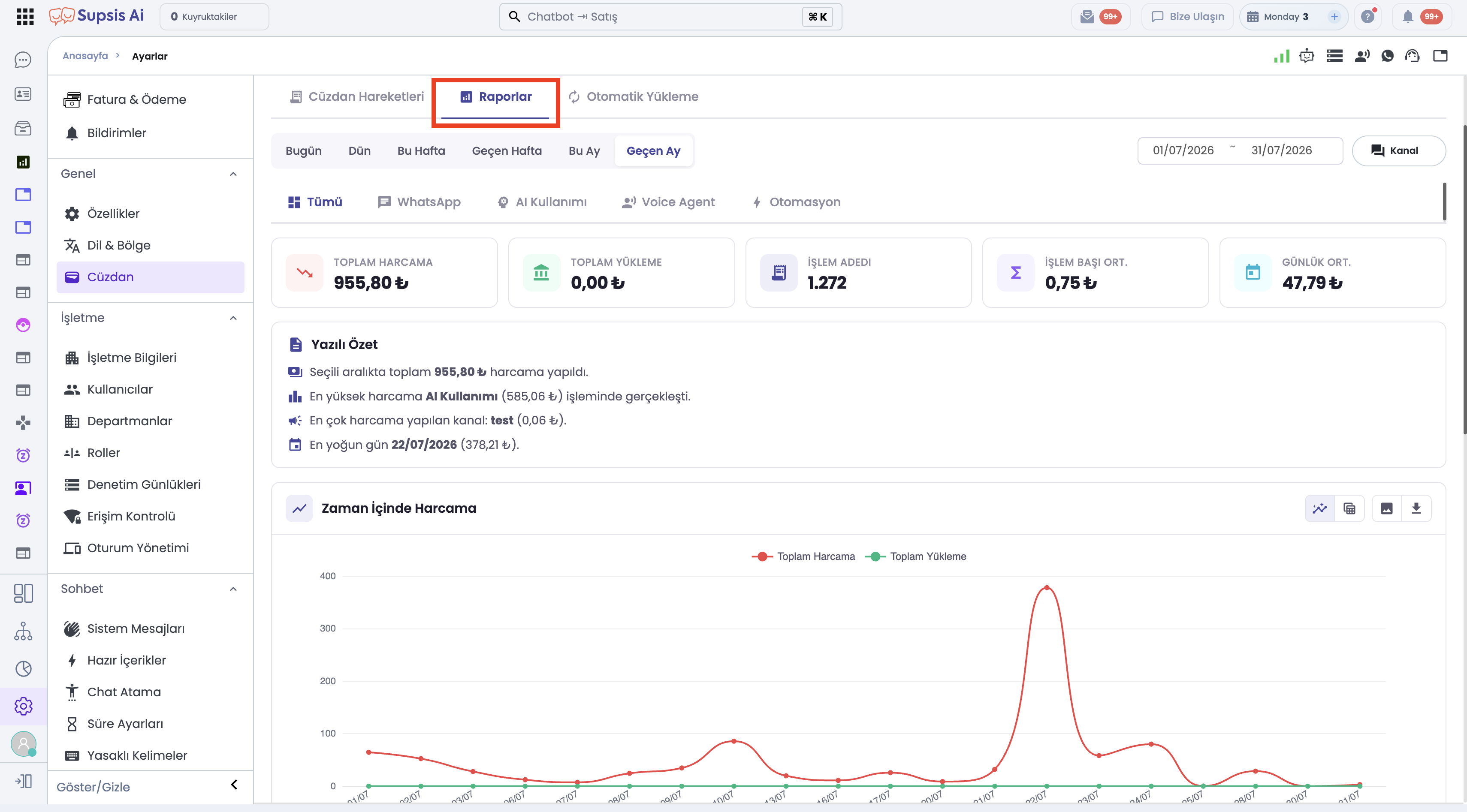The height and width of the screenshot is (812, 1467).
Task: Save the chart as an image
Action: (x=1387, y=508)
